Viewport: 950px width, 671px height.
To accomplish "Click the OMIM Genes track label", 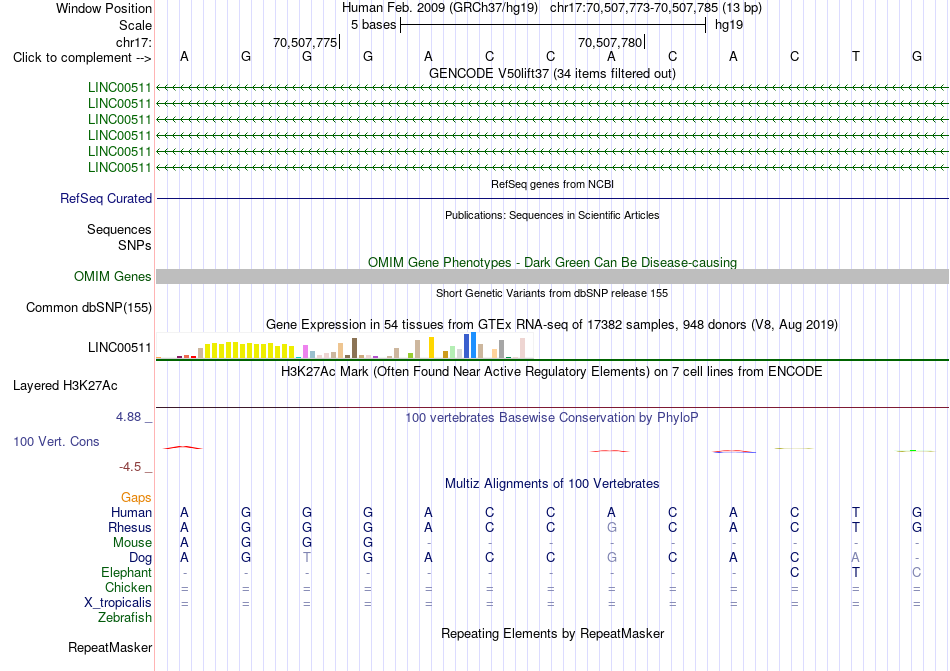I will 112,277.
